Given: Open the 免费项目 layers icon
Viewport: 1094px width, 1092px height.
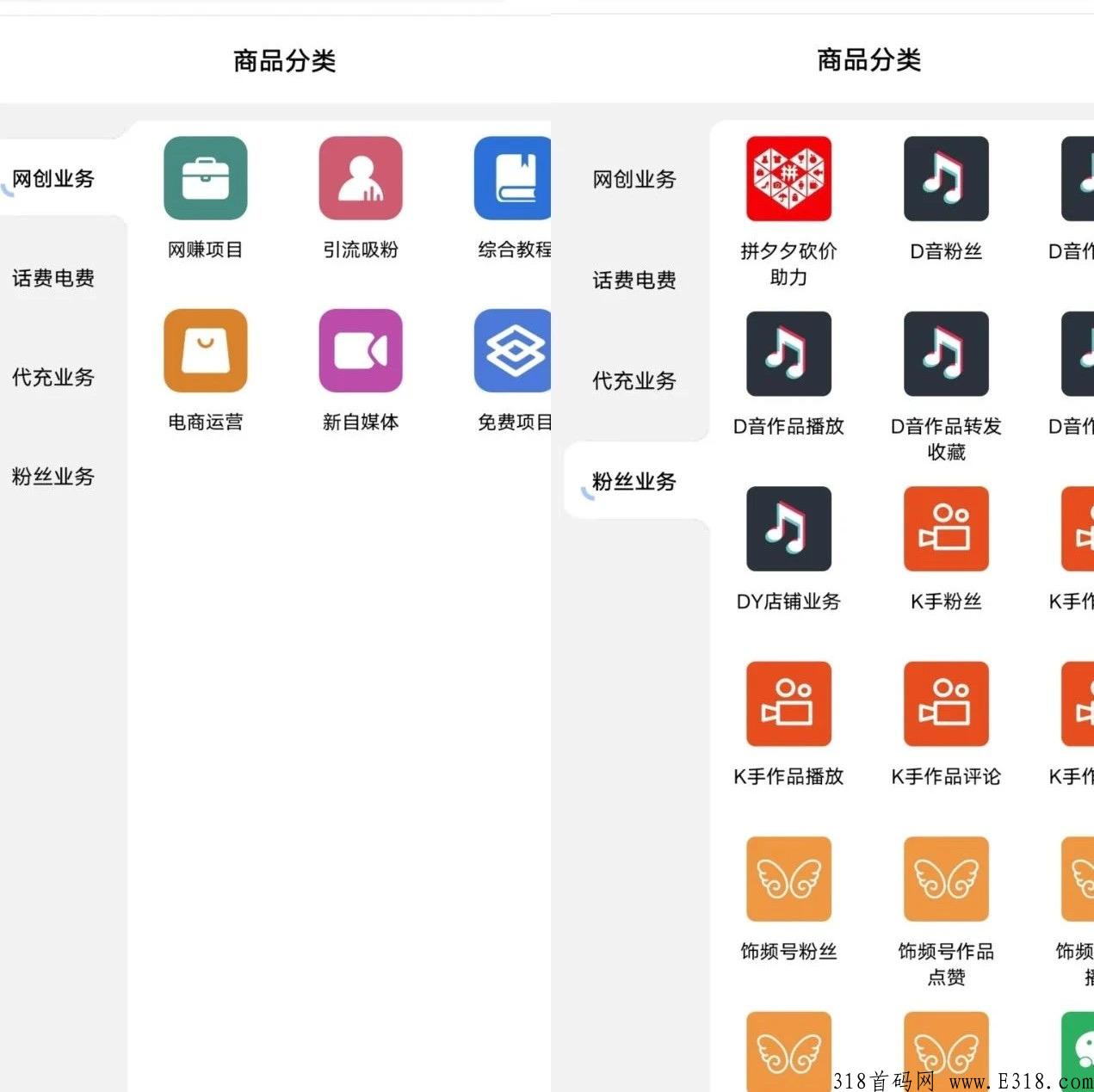Looking at the screenshot, I should [512, 350].
